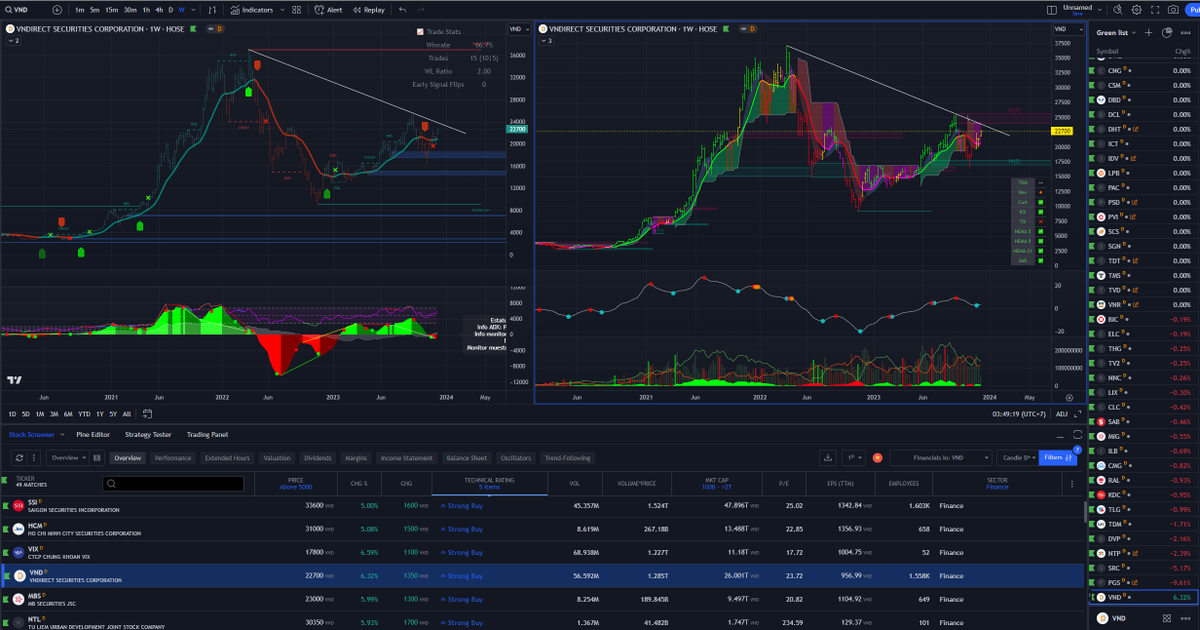
Task: Add a symbol to Green list
Action: 1148,32
